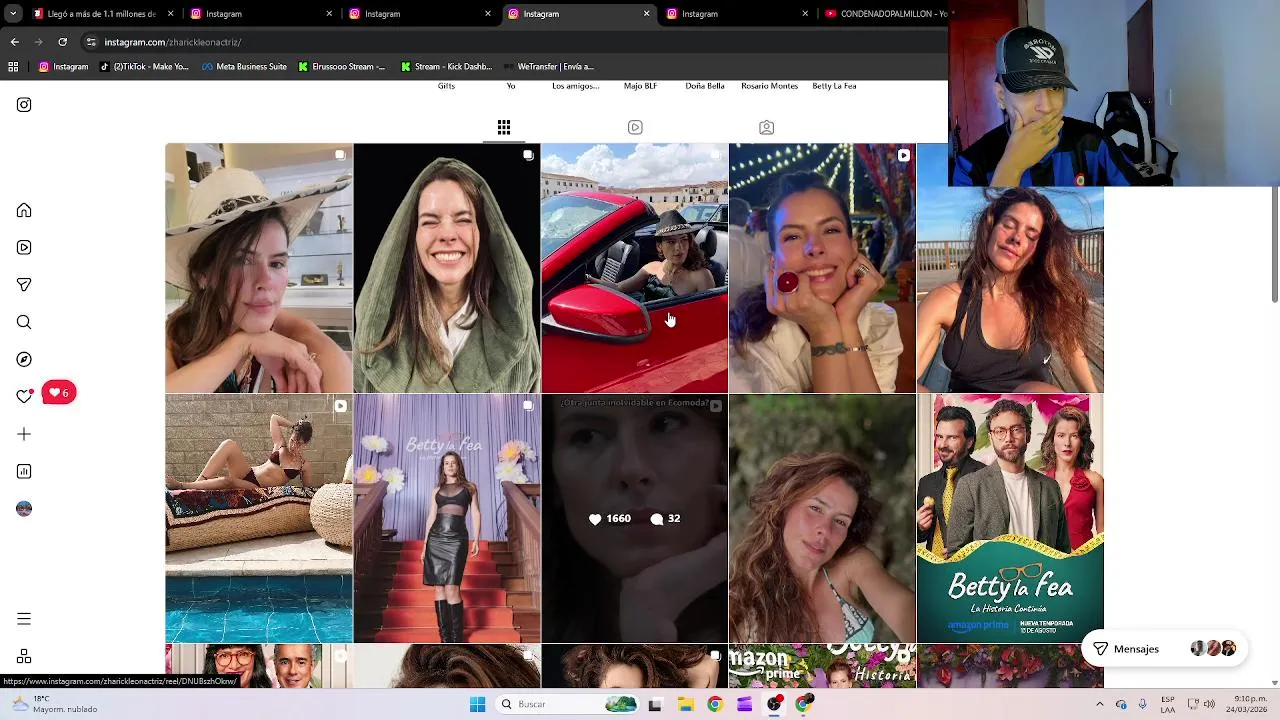Open post of woman in green hood
The height and width of the screenshot is (720, 1280).
[447, 268]
